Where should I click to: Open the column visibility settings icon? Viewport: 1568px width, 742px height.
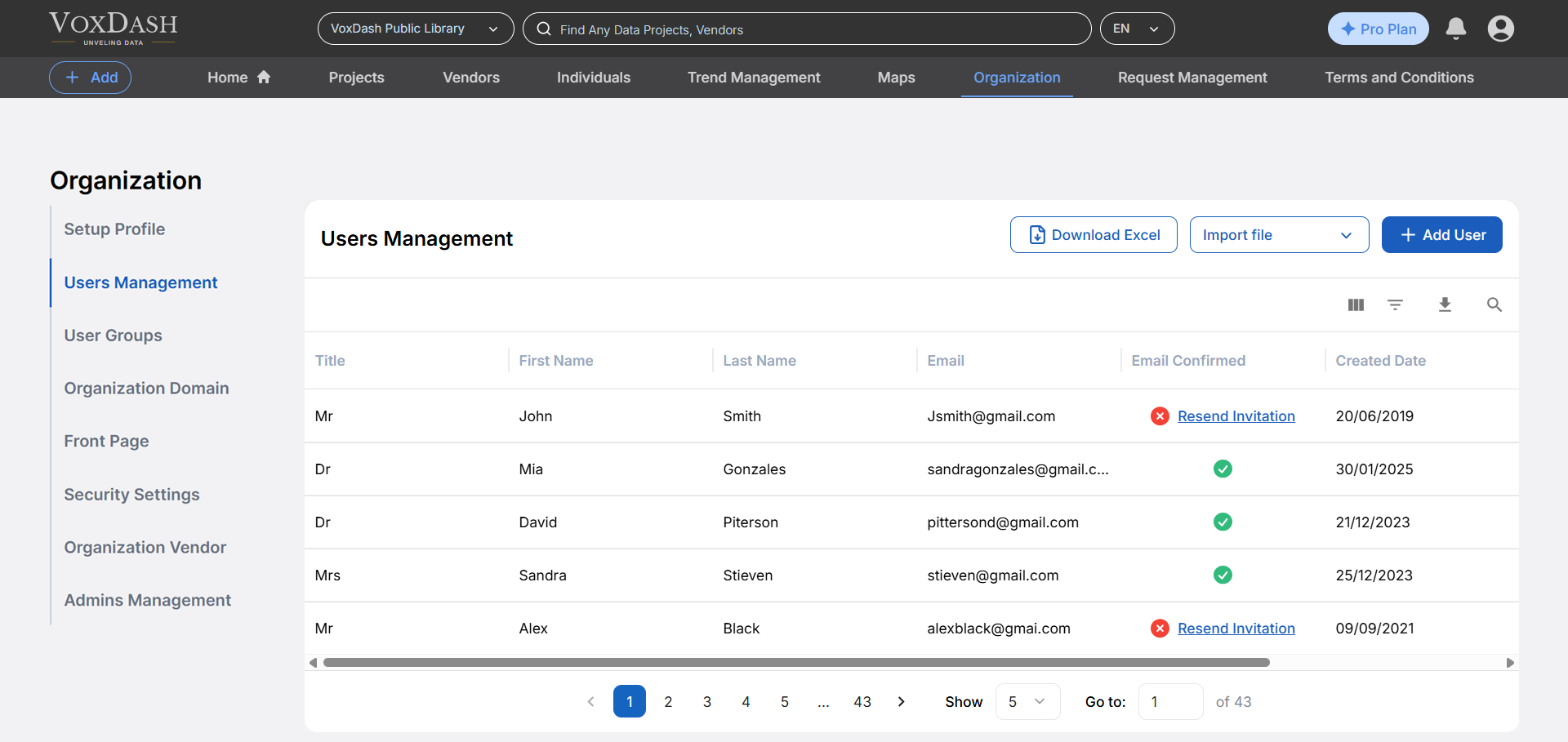[x=1356, y=304]
